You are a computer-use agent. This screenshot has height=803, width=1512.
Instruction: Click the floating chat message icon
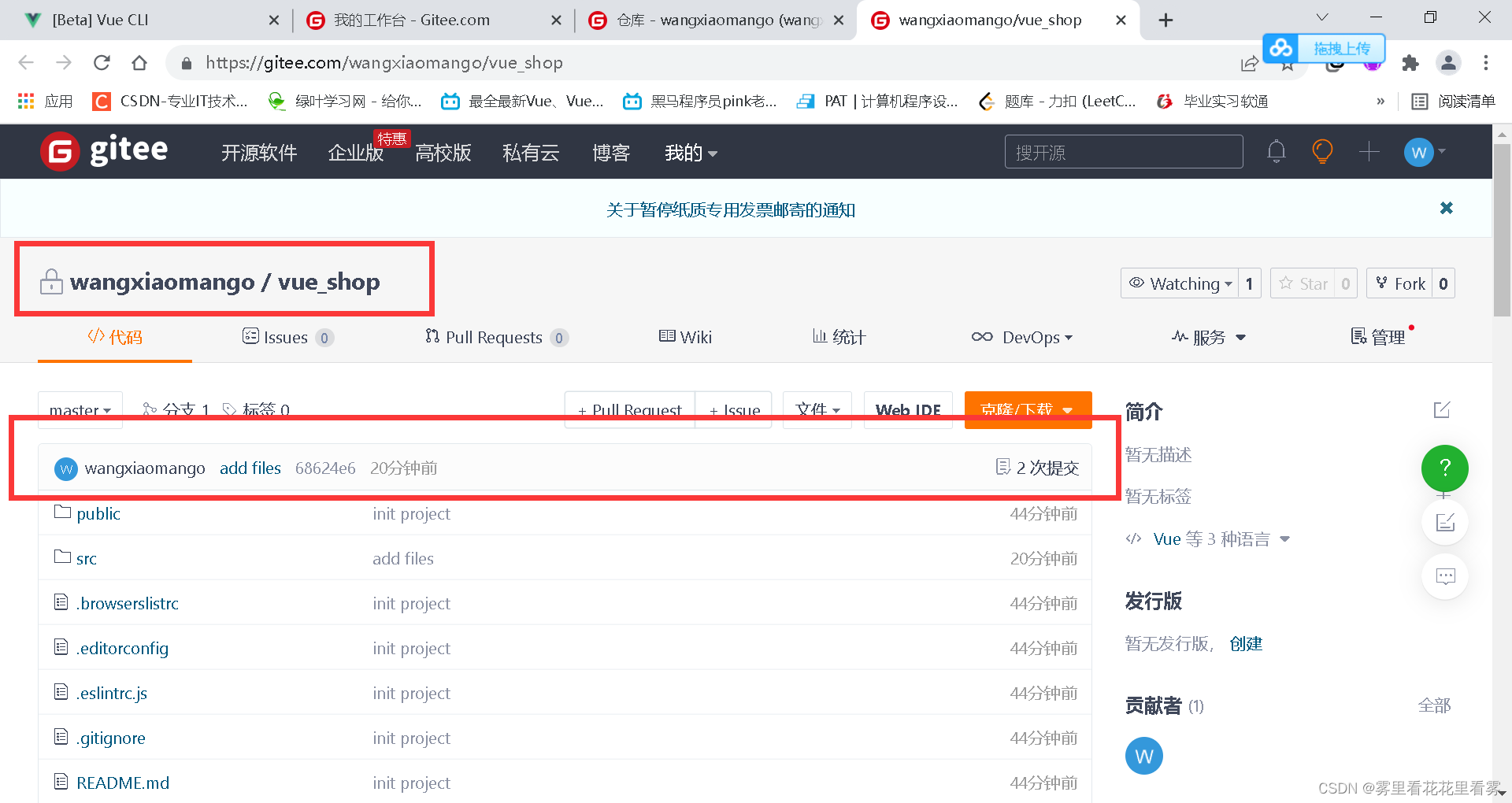click(1445, 575)
